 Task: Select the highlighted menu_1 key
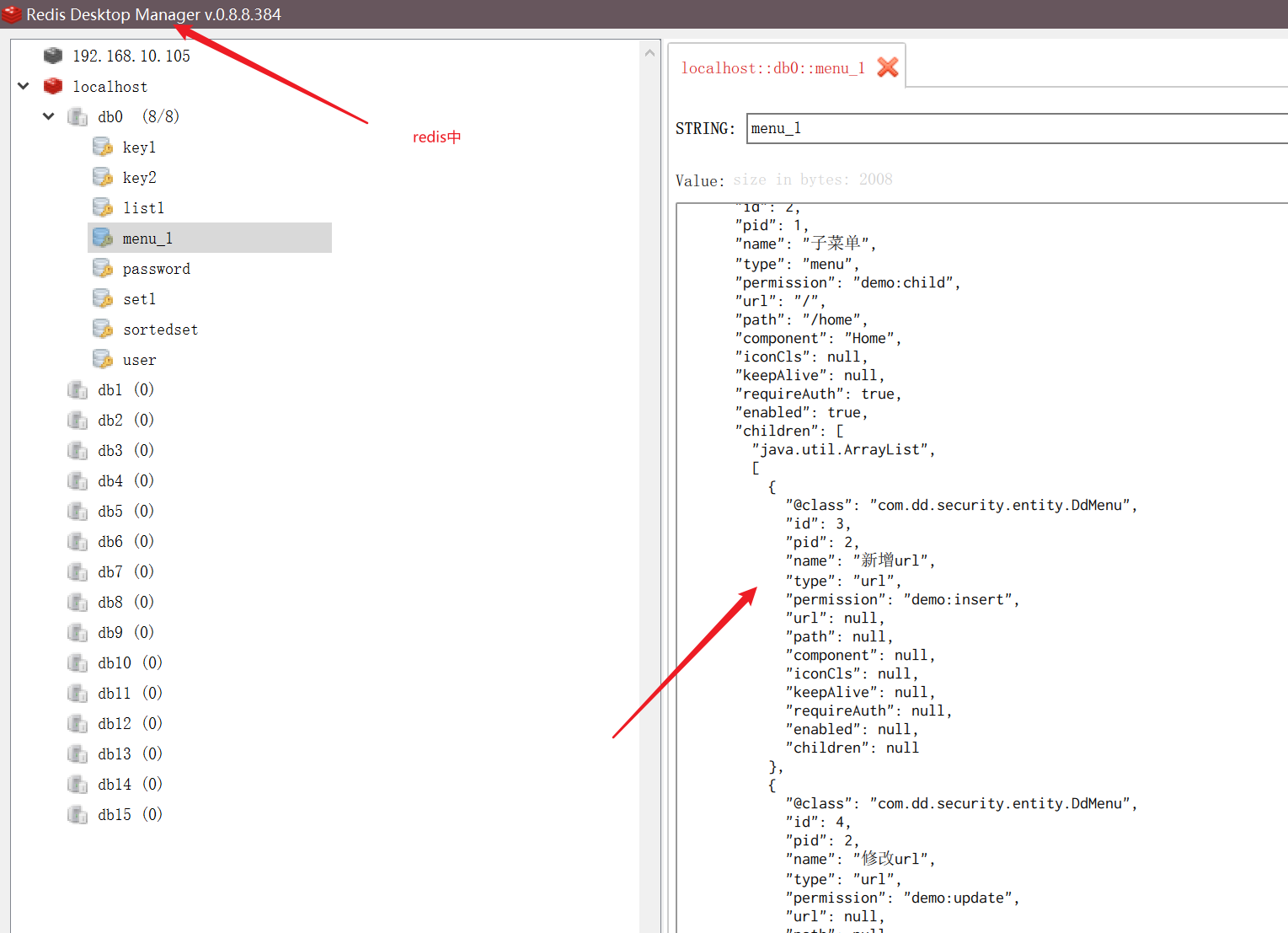pyautogui.click(x=148, y=238)
